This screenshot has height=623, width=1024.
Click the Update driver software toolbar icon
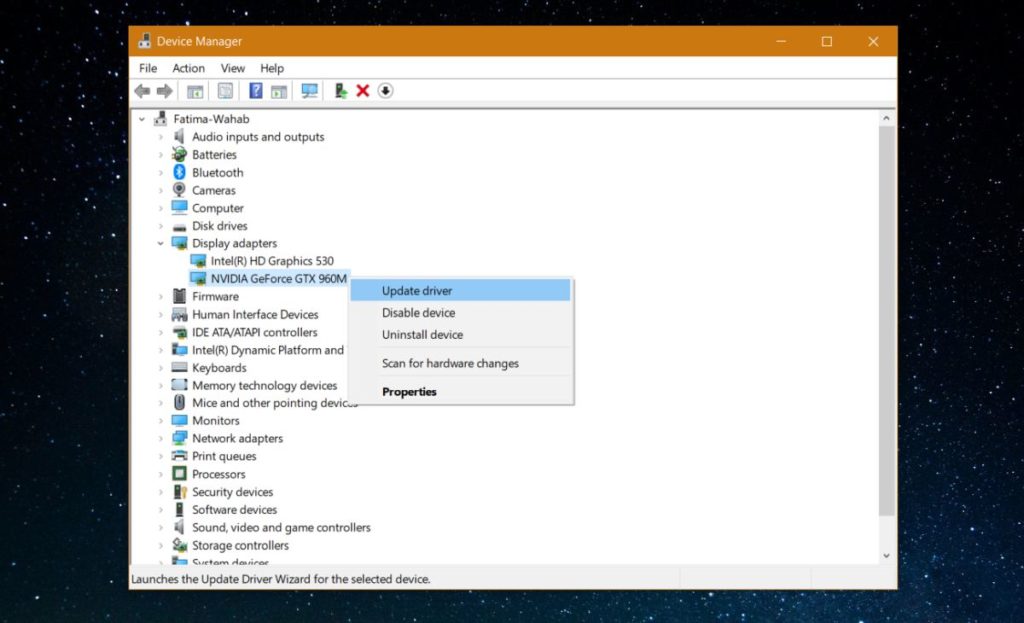coord(339,91)
